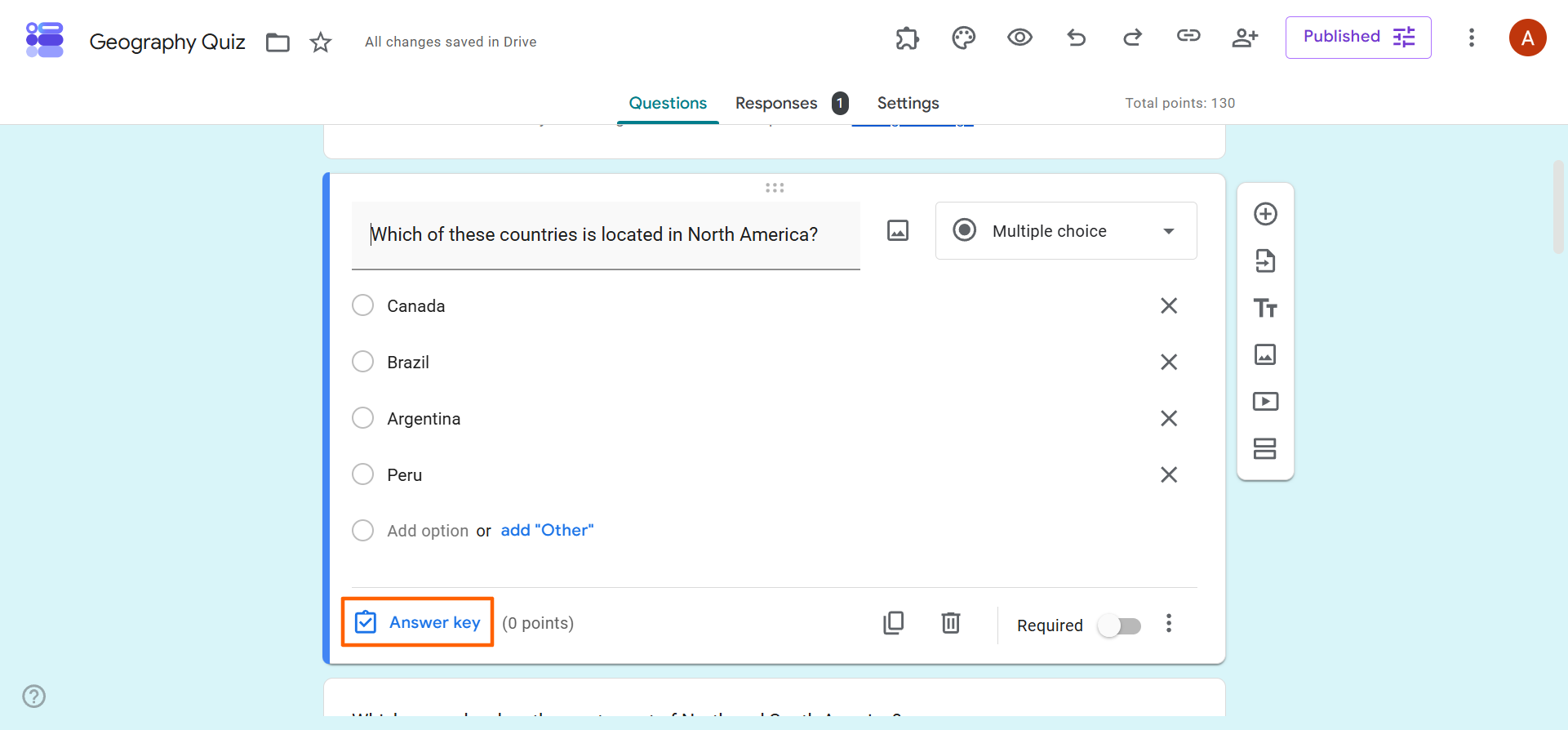
Task: Click the Geography Quiz form title
Action: click(167, 42)
